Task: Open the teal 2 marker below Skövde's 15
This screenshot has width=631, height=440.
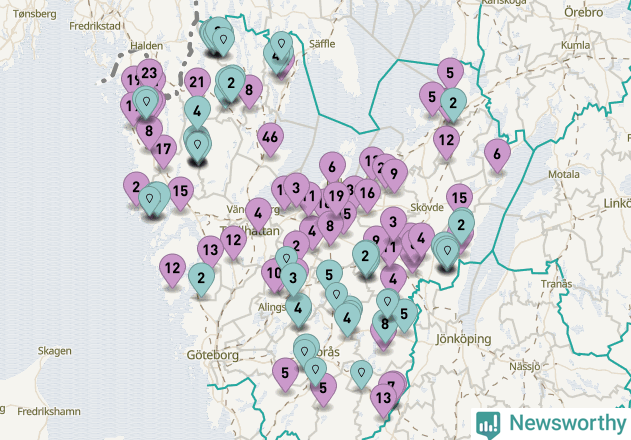Action: pyautogui.click(x=461, y=227)
